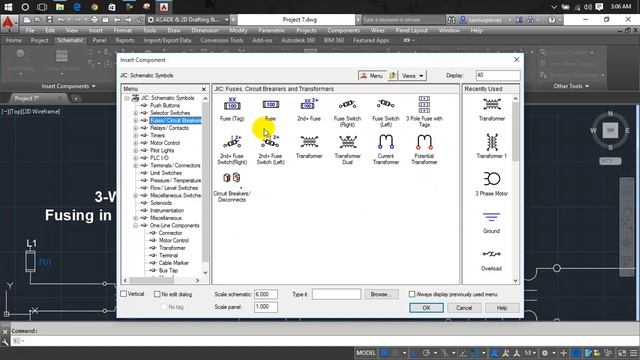Click the Browse button

pos(381,294)
